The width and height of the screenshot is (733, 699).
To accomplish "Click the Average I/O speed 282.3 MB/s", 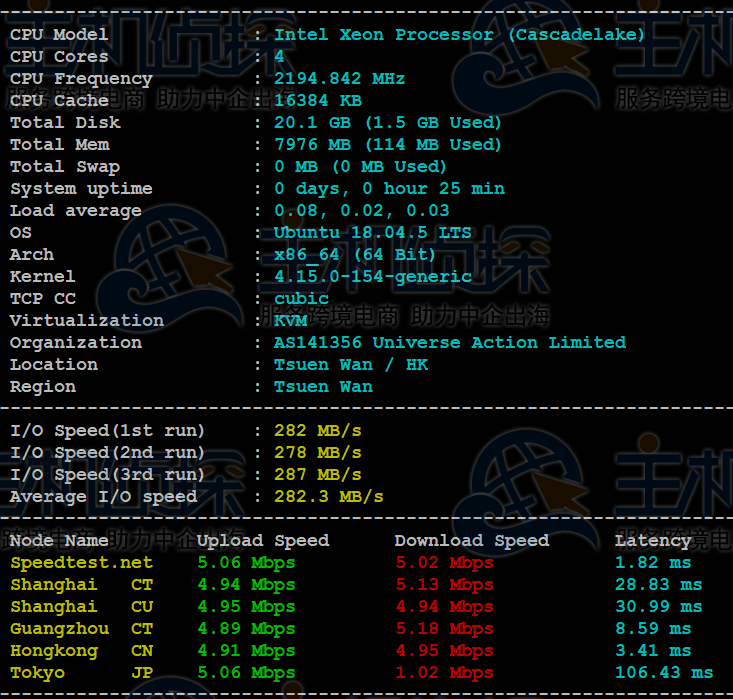I will pyautogui.click(x=328, y=497).
